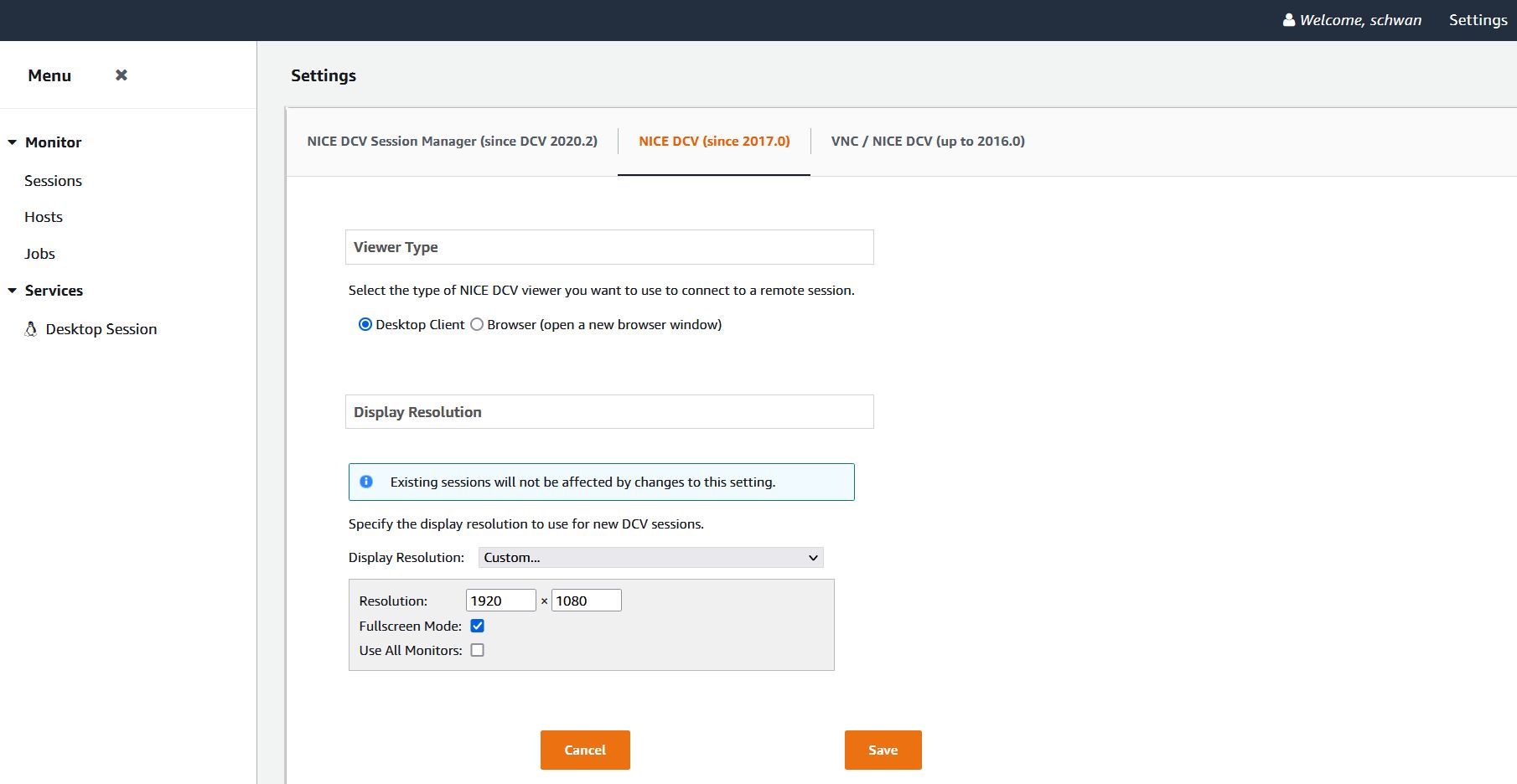Collapse the Monitor section
Screen dimensions: 1517x784
13,142
